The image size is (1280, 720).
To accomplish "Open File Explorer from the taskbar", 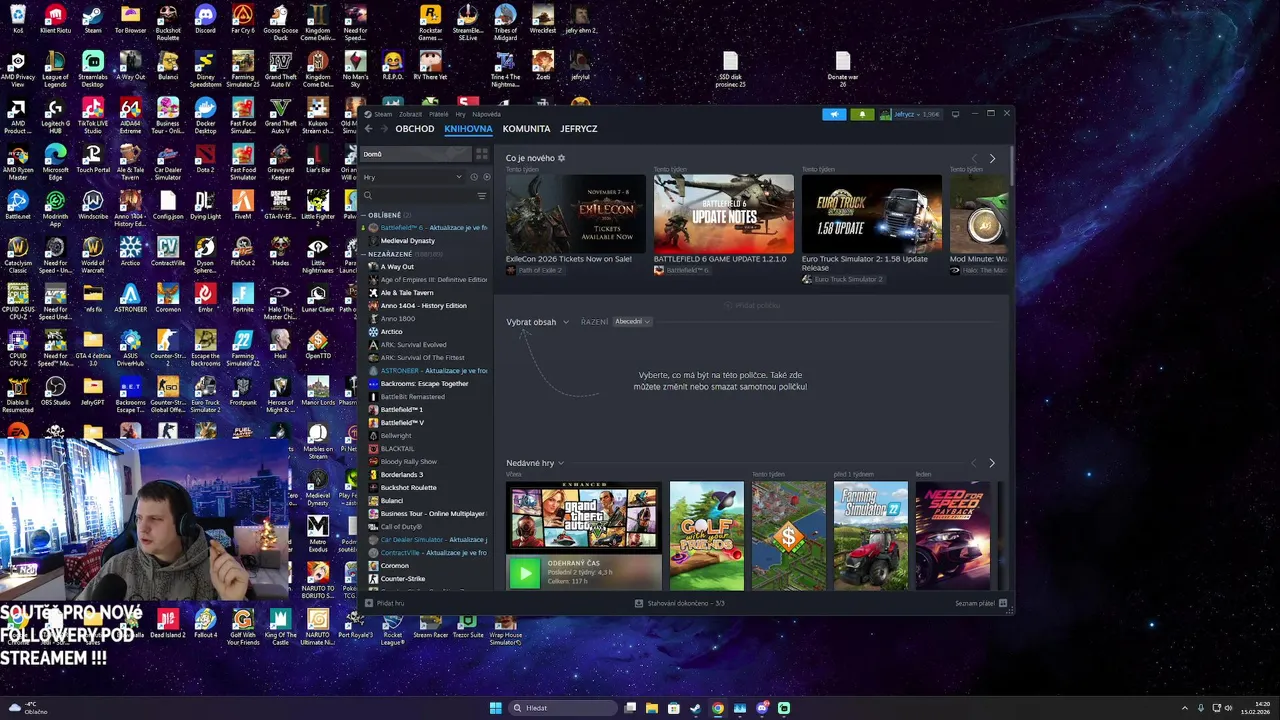I will point(652,708).
